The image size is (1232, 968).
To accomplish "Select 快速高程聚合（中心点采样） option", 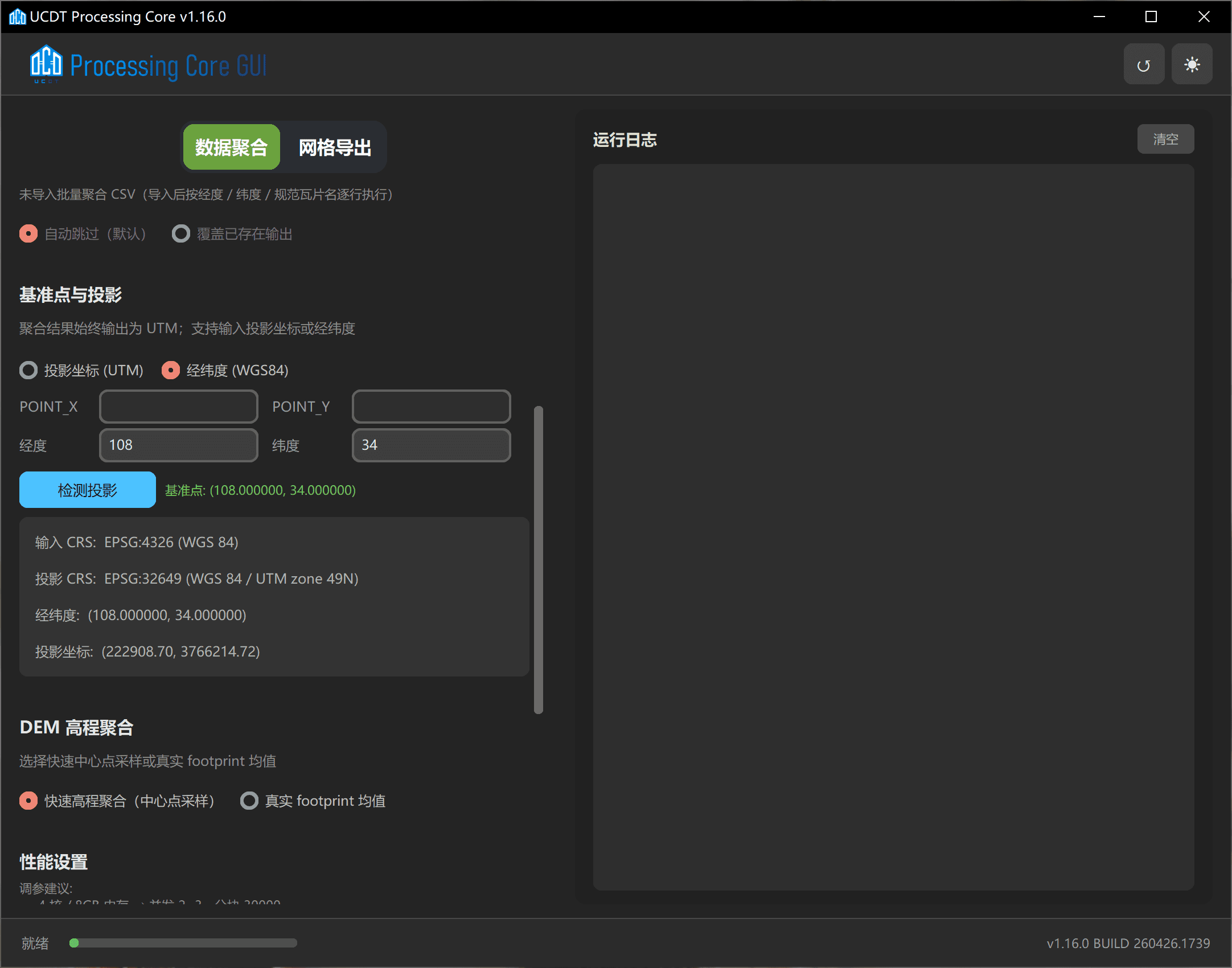I will 117,801.
